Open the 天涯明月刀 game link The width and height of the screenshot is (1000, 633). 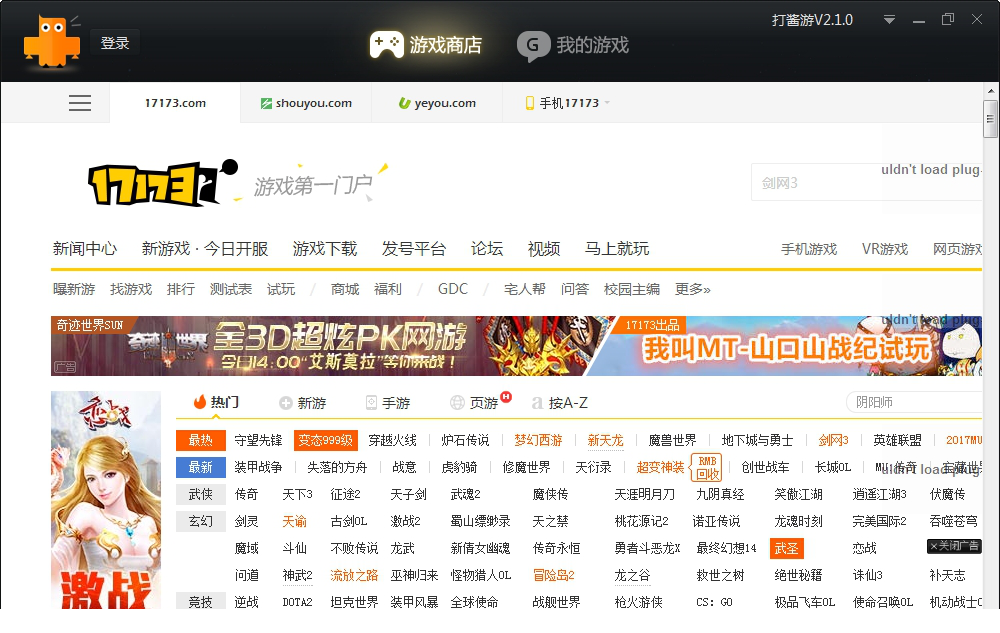click(644, 494)
